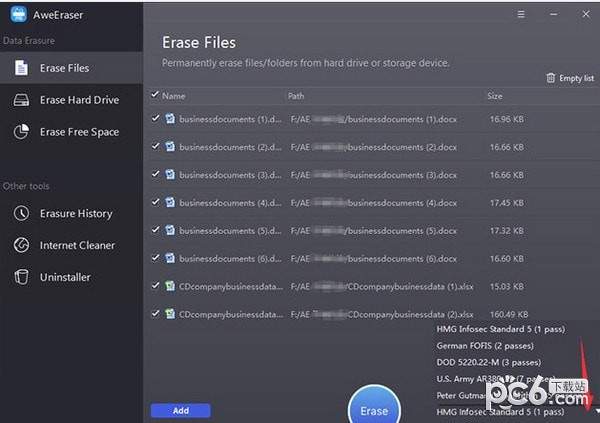Choose DOD 5220.22-M (3 passes) option
600x423 pixels.
pos(488,362)
